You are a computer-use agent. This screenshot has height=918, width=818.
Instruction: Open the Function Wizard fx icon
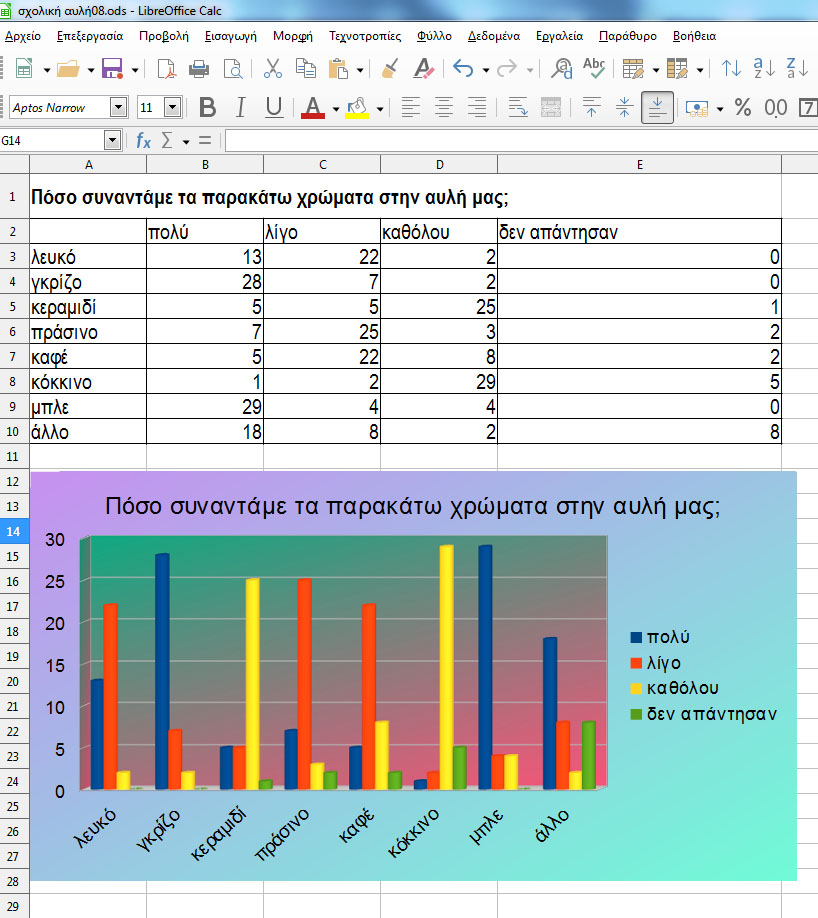[144, 141]
